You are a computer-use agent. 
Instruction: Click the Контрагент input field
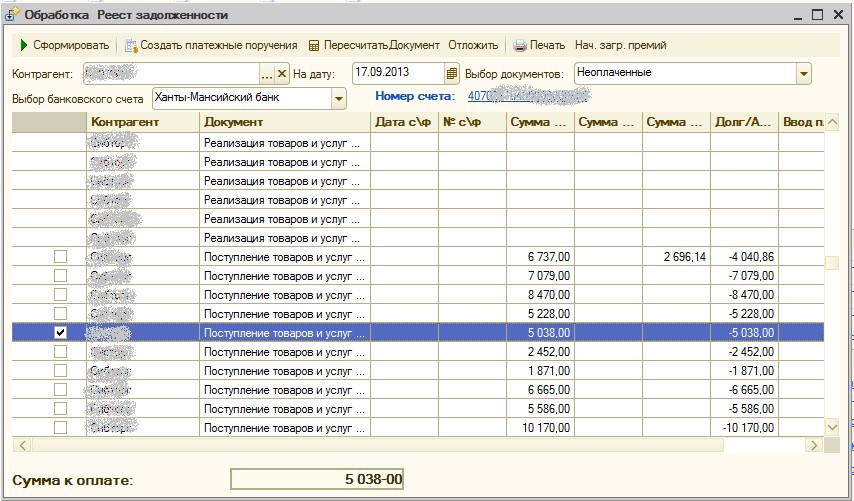point(172,74)
